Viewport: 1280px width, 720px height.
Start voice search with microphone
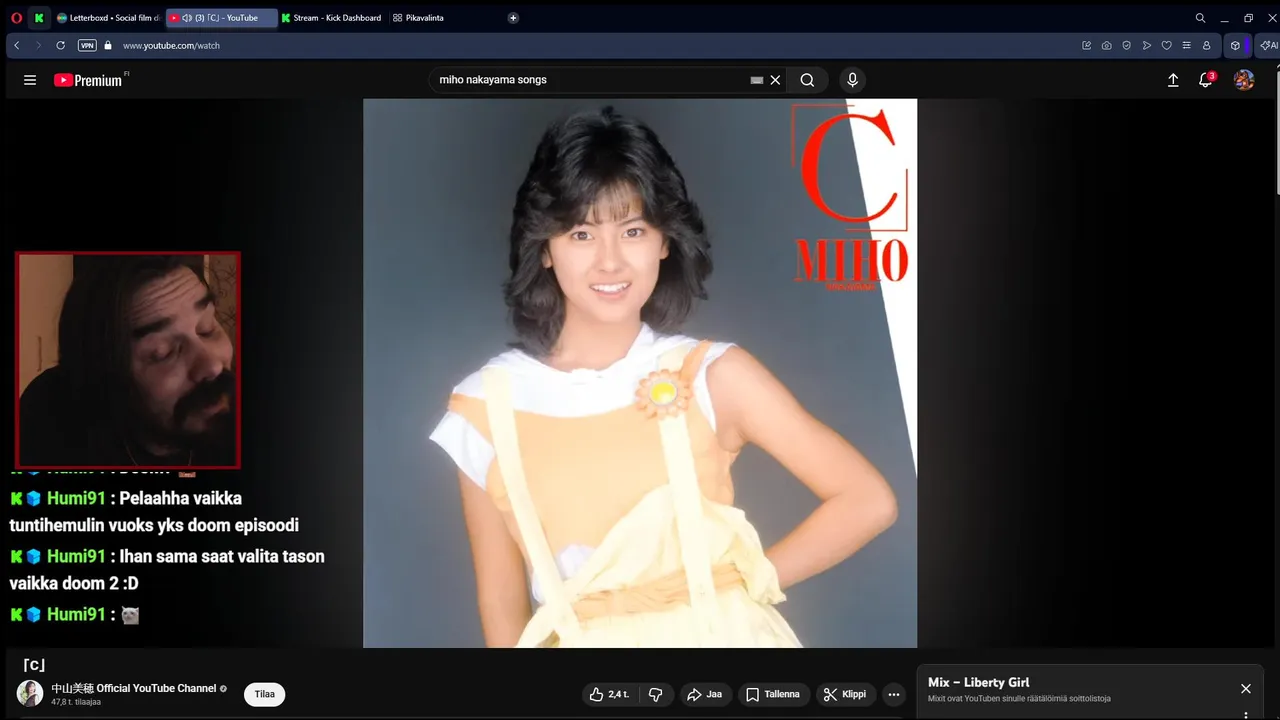coord(852,80)
